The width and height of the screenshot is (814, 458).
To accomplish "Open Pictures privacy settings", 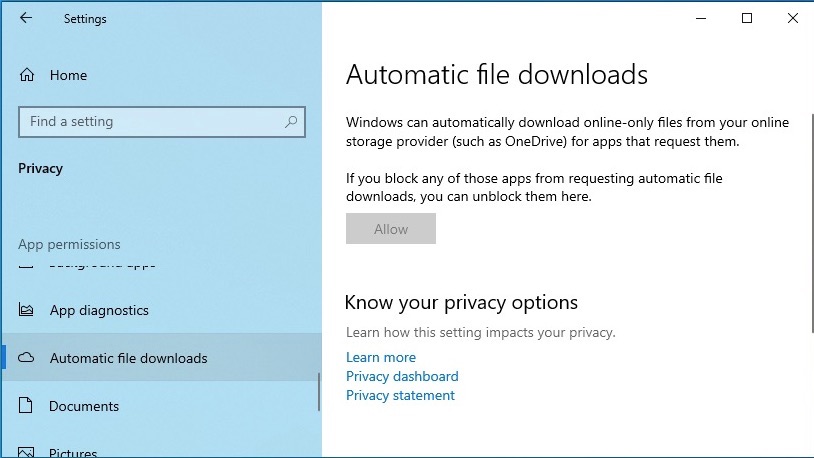I will (73, 451).
